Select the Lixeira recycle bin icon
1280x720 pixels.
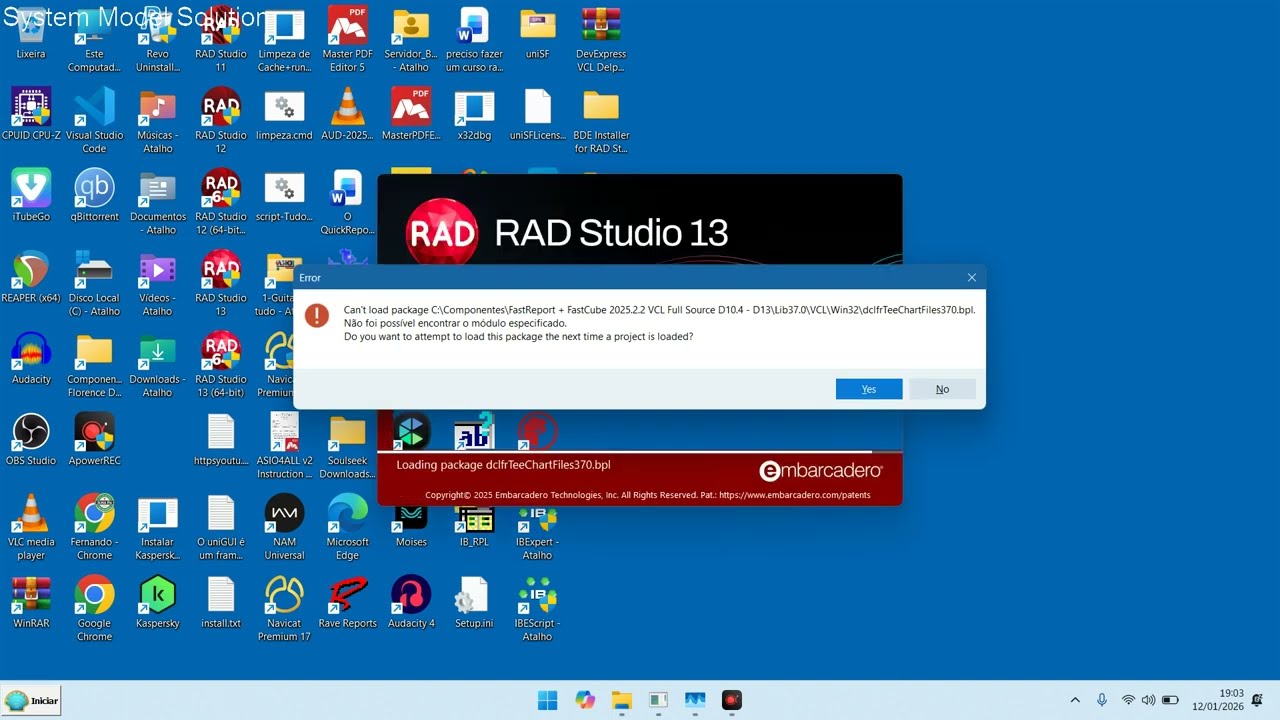(31, 33)
